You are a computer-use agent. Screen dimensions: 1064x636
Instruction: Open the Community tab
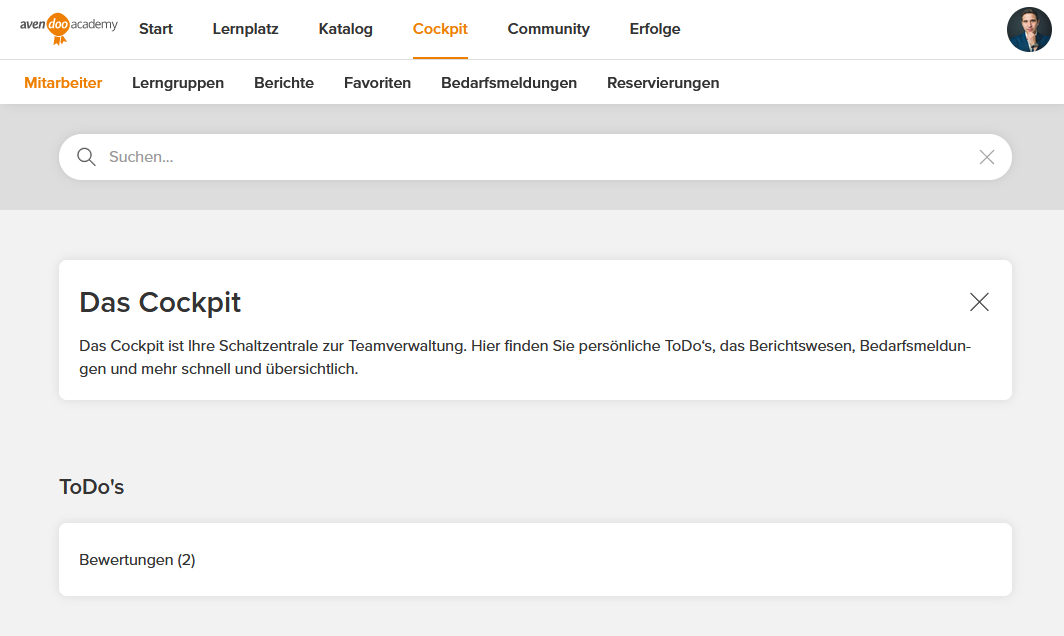548,29
